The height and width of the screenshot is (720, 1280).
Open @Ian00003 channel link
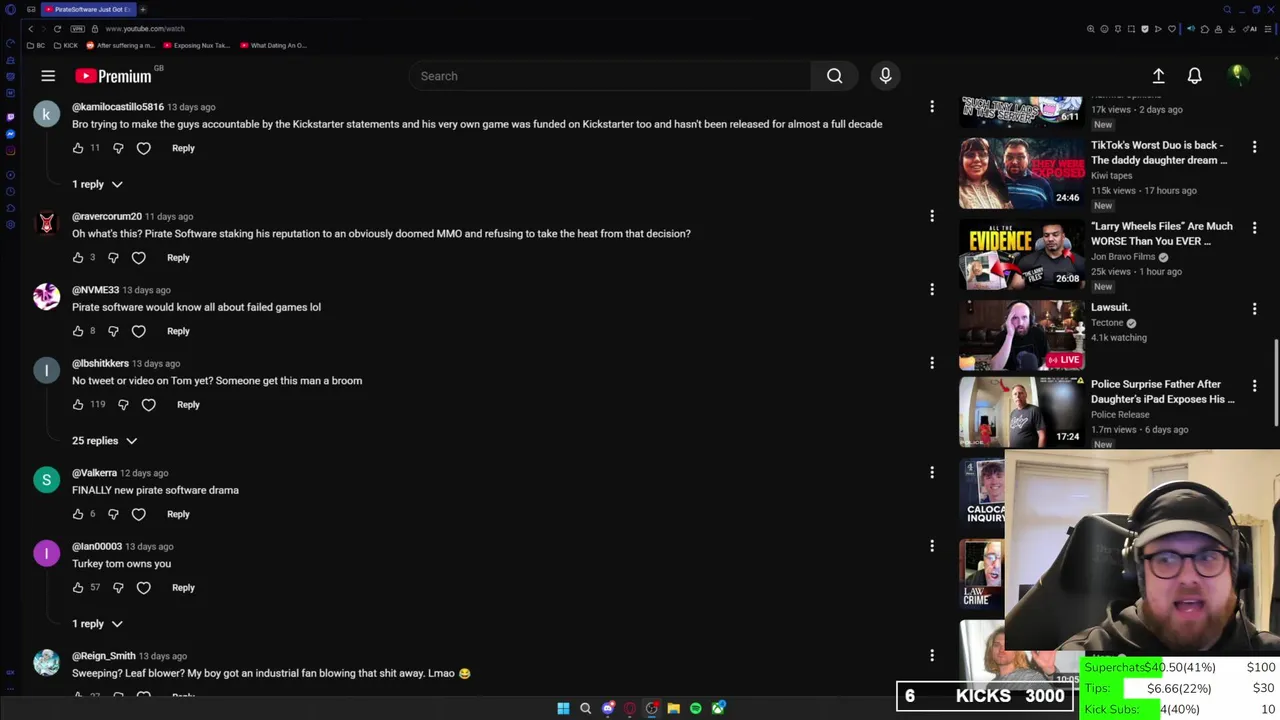pos(97,546)
